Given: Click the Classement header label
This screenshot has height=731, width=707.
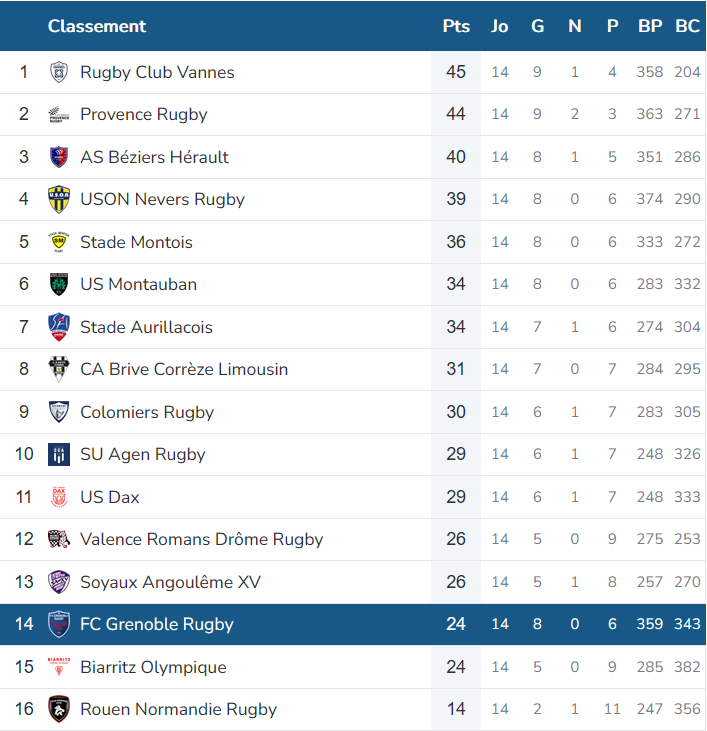Looking at the screenshot, I should 97,26.
